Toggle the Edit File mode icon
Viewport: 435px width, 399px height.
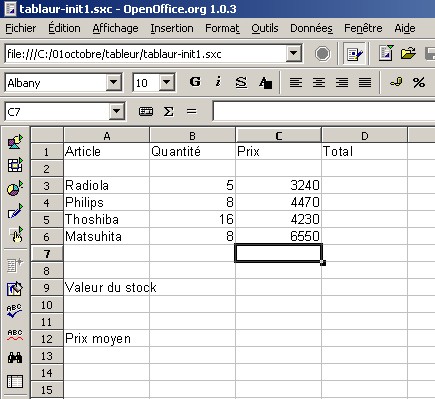pos(354,54)
